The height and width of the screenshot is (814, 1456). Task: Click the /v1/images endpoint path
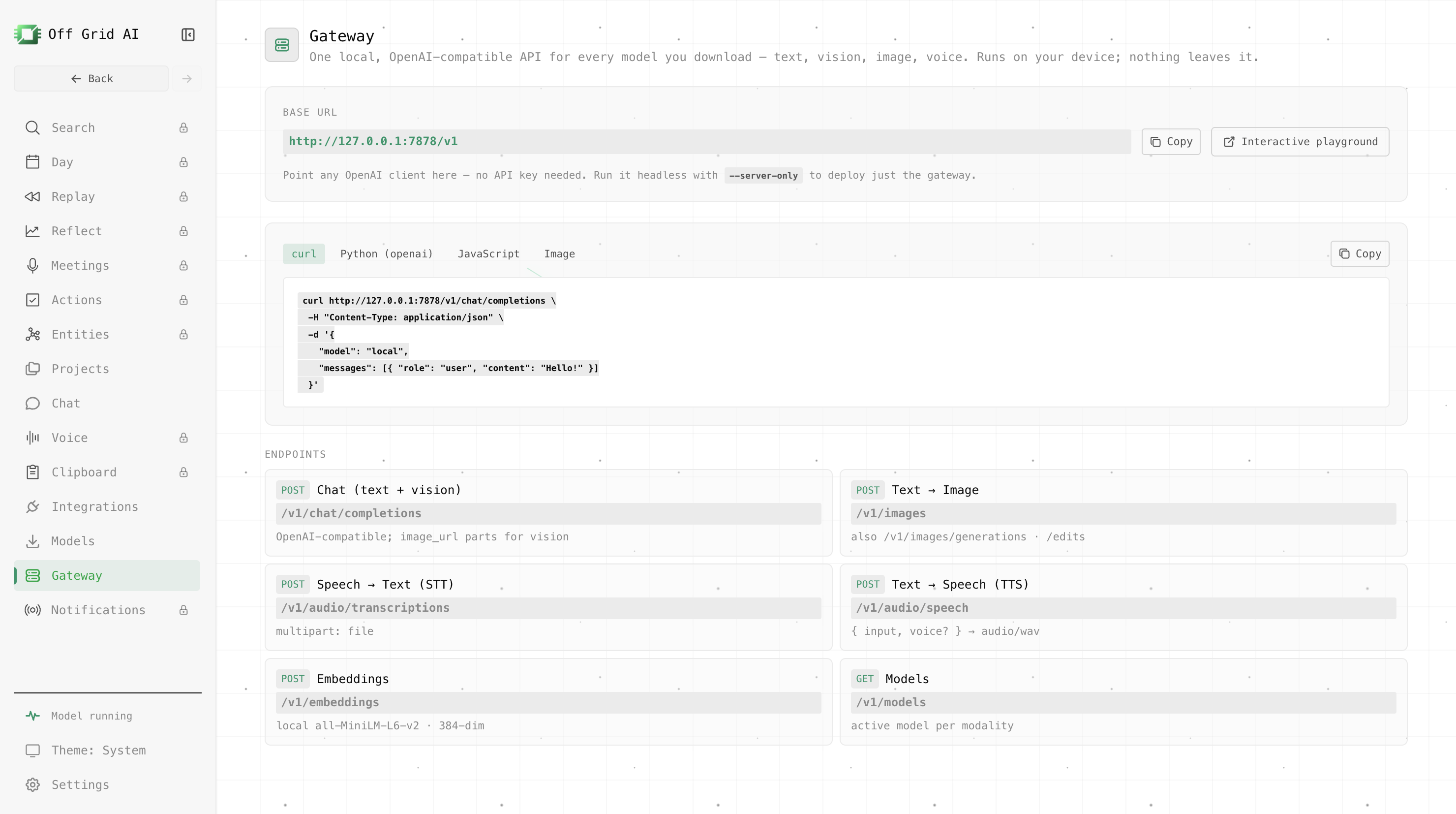coord(1123,514)
